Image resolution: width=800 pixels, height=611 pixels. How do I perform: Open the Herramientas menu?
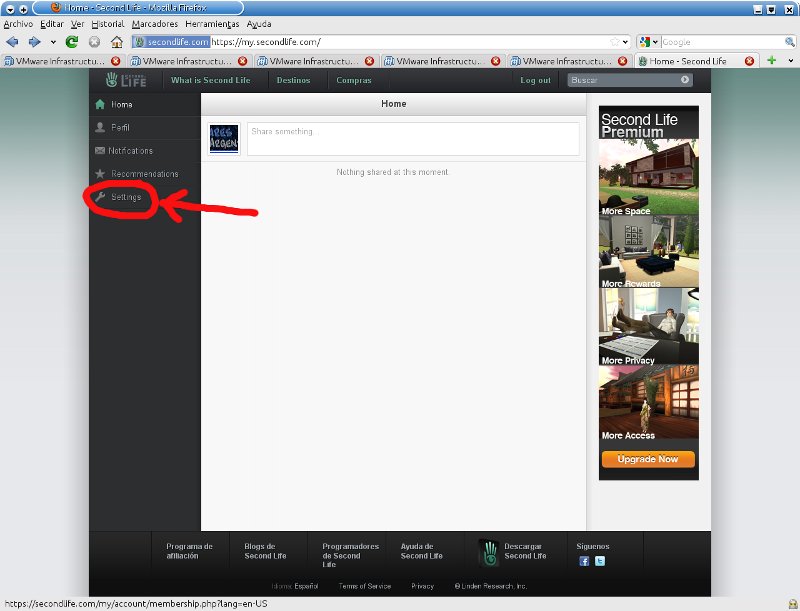pyautogui.click(x=212, y=24)
